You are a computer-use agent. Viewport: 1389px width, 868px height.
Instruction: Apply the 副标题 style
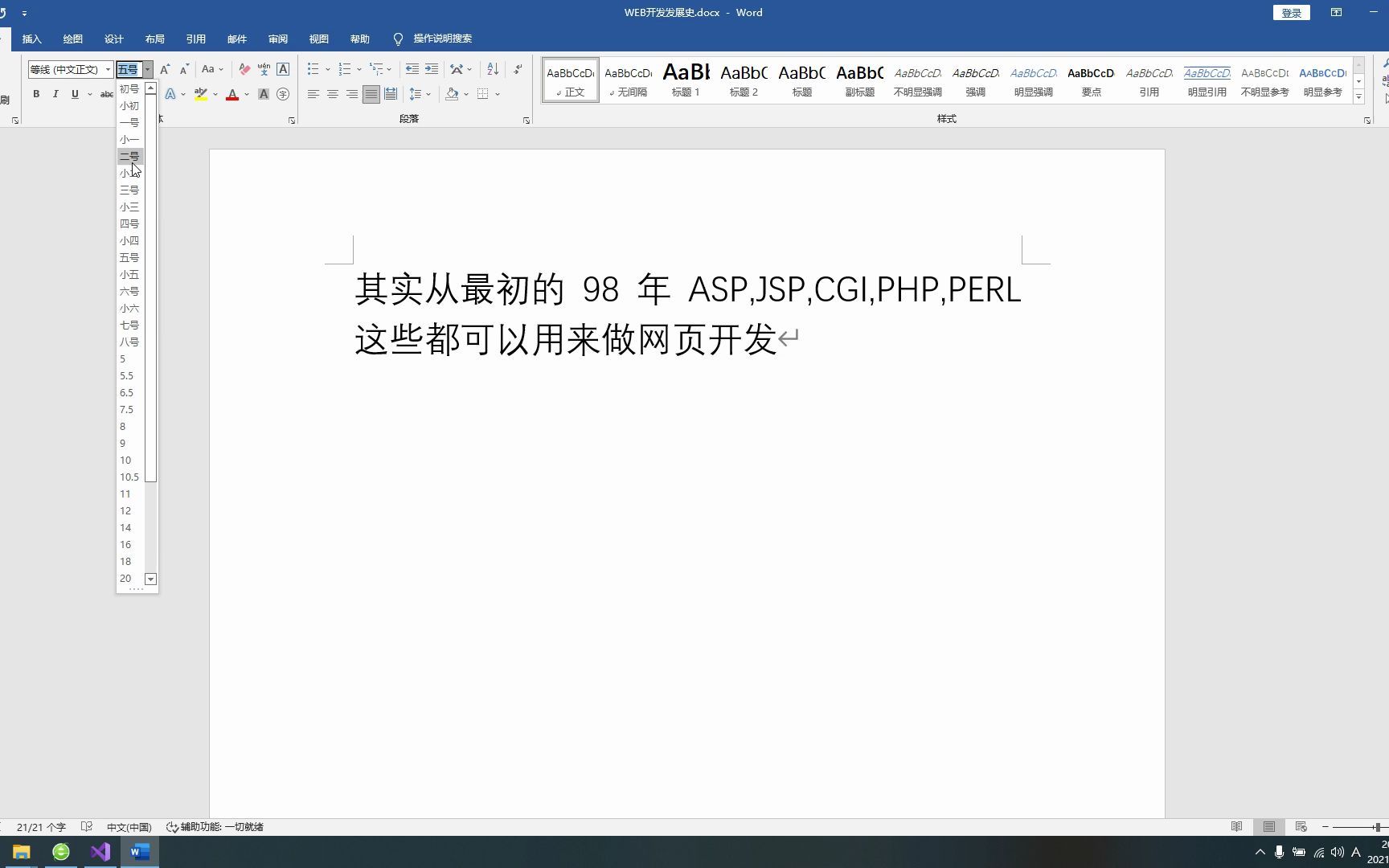click(x=859, y=80)
